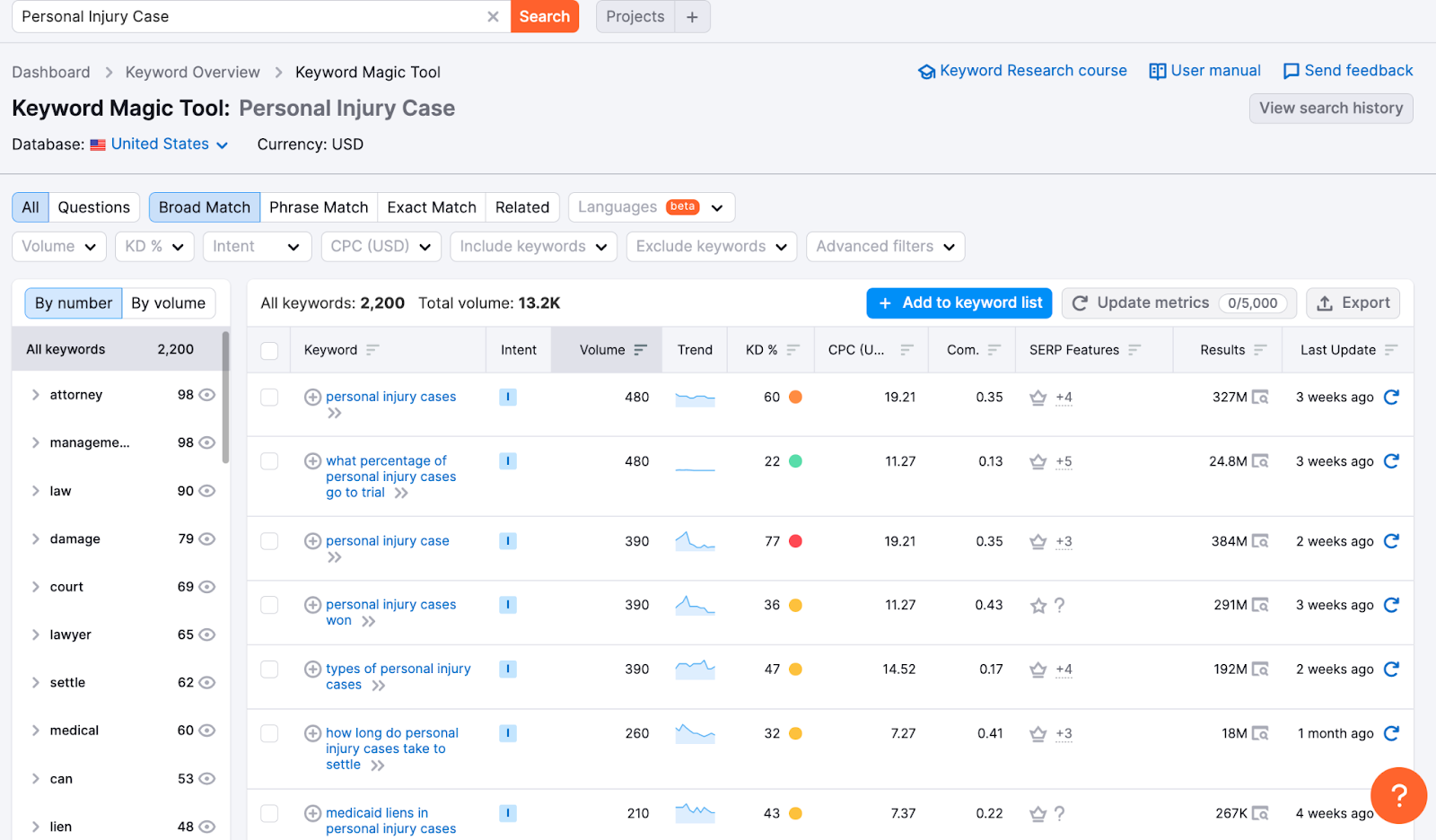Screen dimensions: 1436x840
Task: Click the 'Add to keyword list' button
Action: [x=959, y=303]
